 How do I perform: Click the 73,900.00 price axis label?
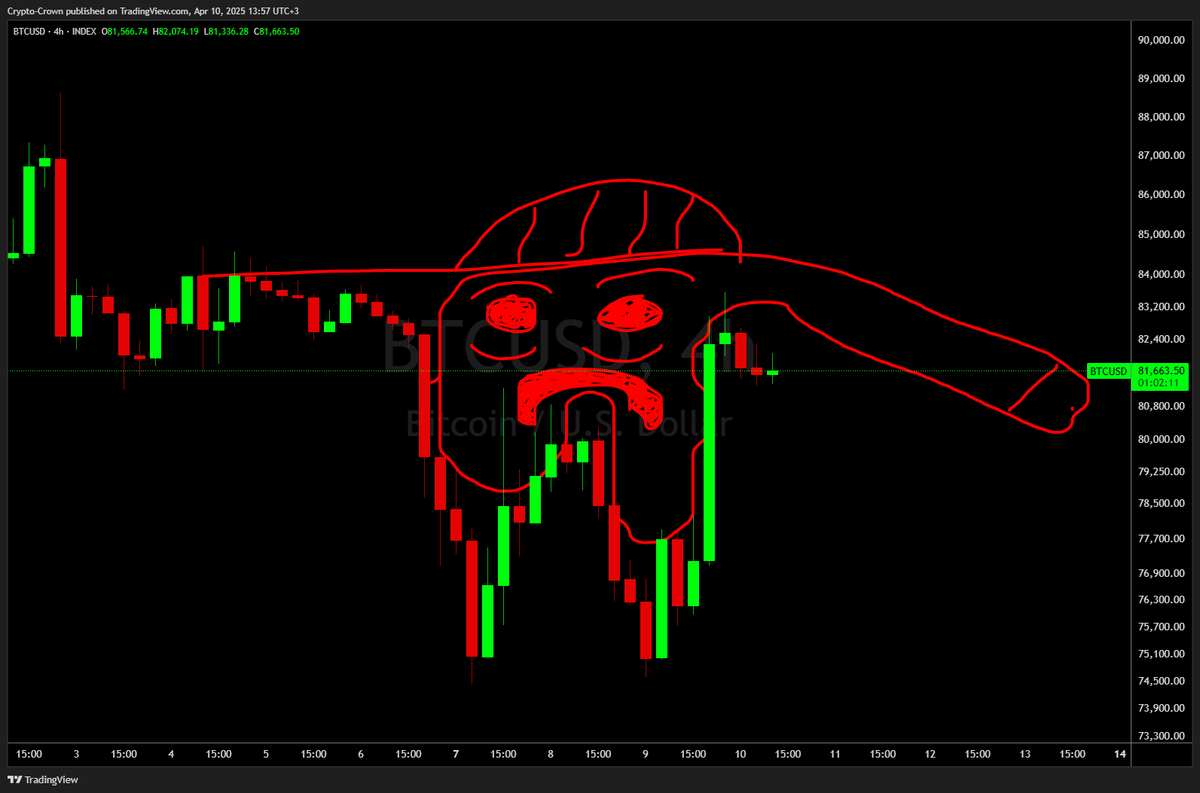coord(1161,708)
